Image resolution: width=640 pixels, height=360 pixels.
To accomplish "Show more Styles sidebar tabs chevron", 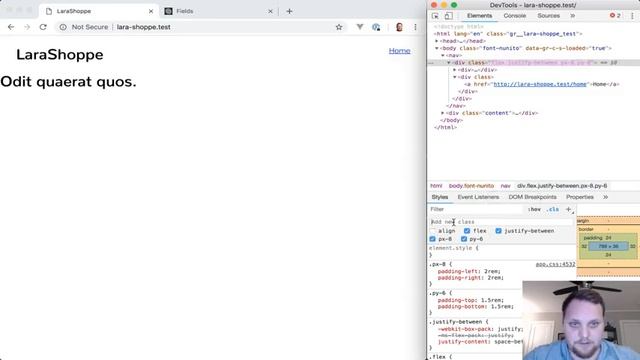I will point(605,197).
